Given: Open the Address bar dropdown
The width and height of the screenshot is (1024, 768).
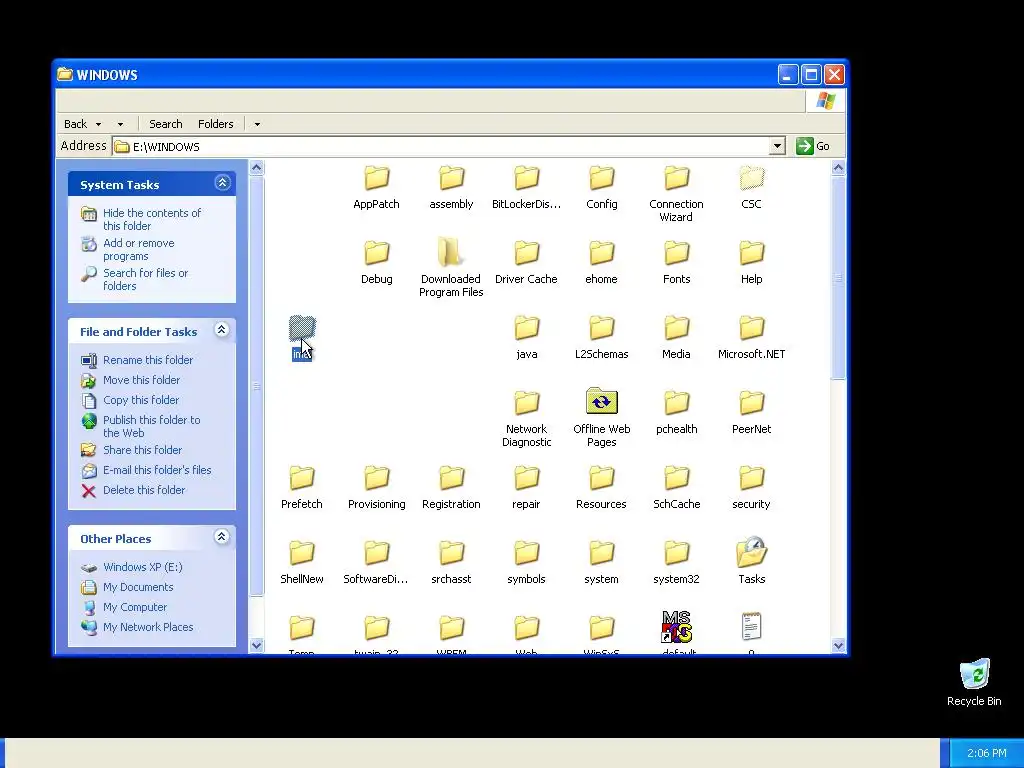Looking at the screenshot, I should coord(777,146).
